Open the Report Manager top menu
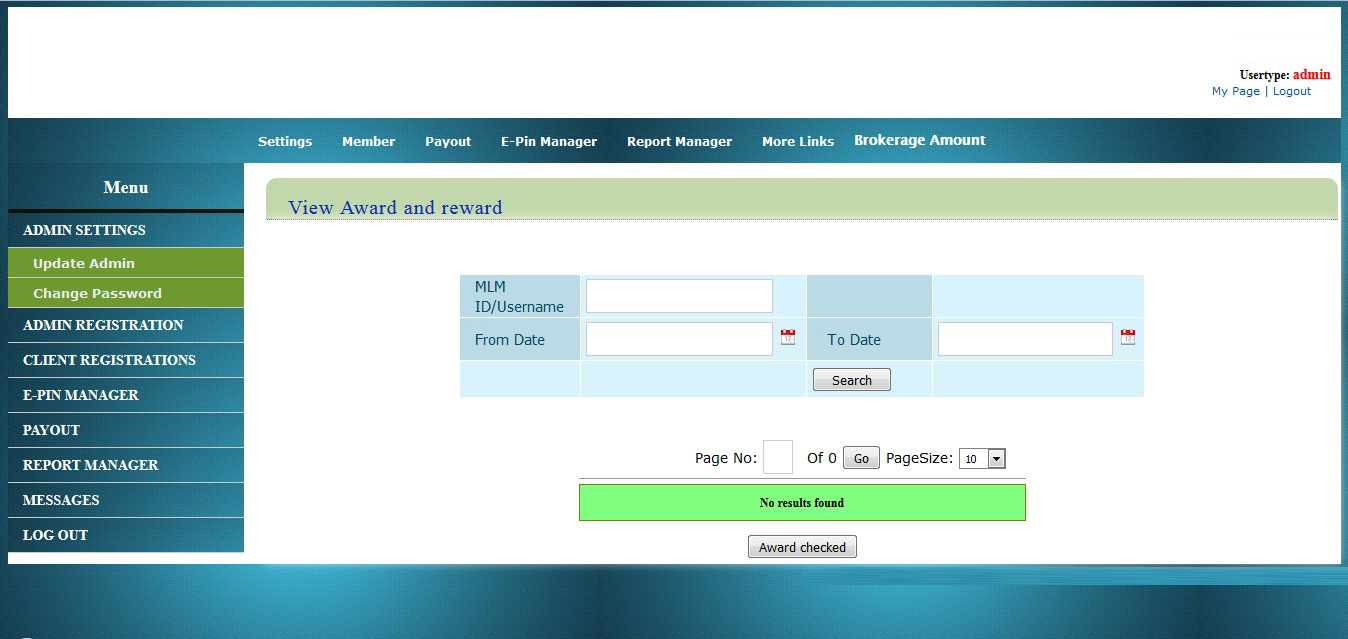Screen dimensions: 1348x639 679,142
